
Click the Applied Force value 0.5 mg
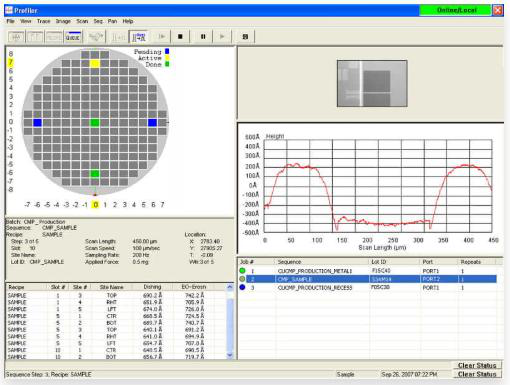click(140, 262)
